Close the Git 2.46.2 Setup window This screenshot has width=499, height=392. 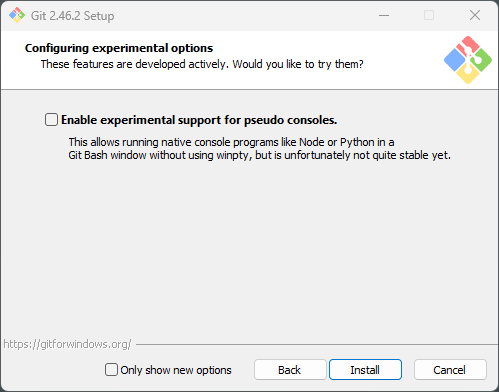475,15
